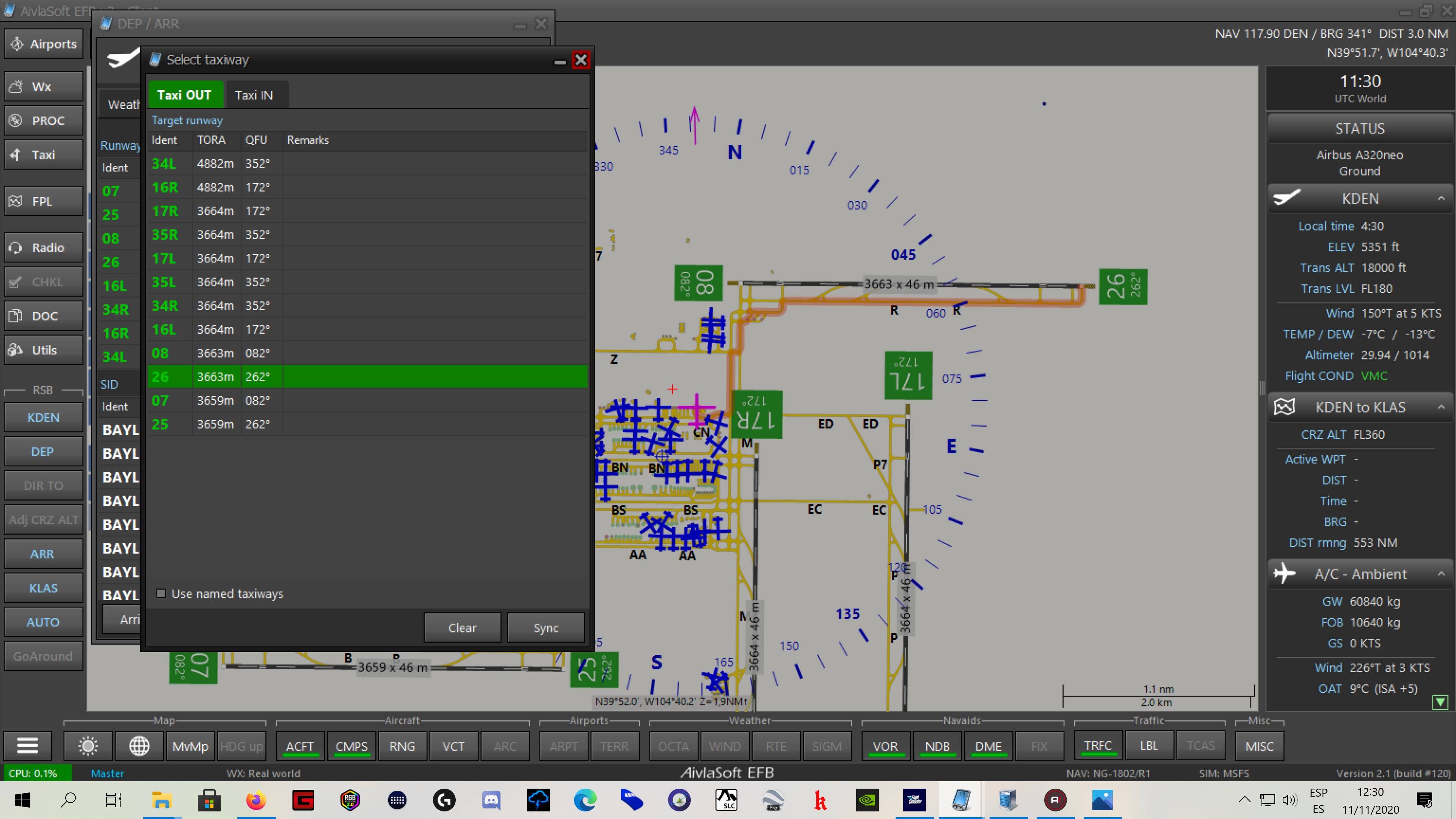Image resolution: width=1456 pixels, height=819 pixels.
Task: Open NVIDIA app from the taskbar
Action: 867,800
